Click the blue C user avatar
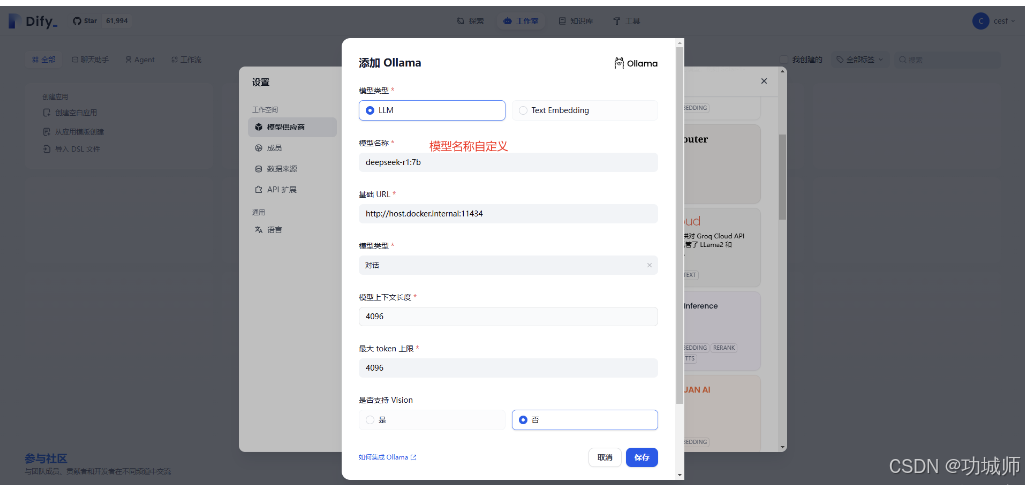Screen dimensions: 1025x485 [981, 21]
